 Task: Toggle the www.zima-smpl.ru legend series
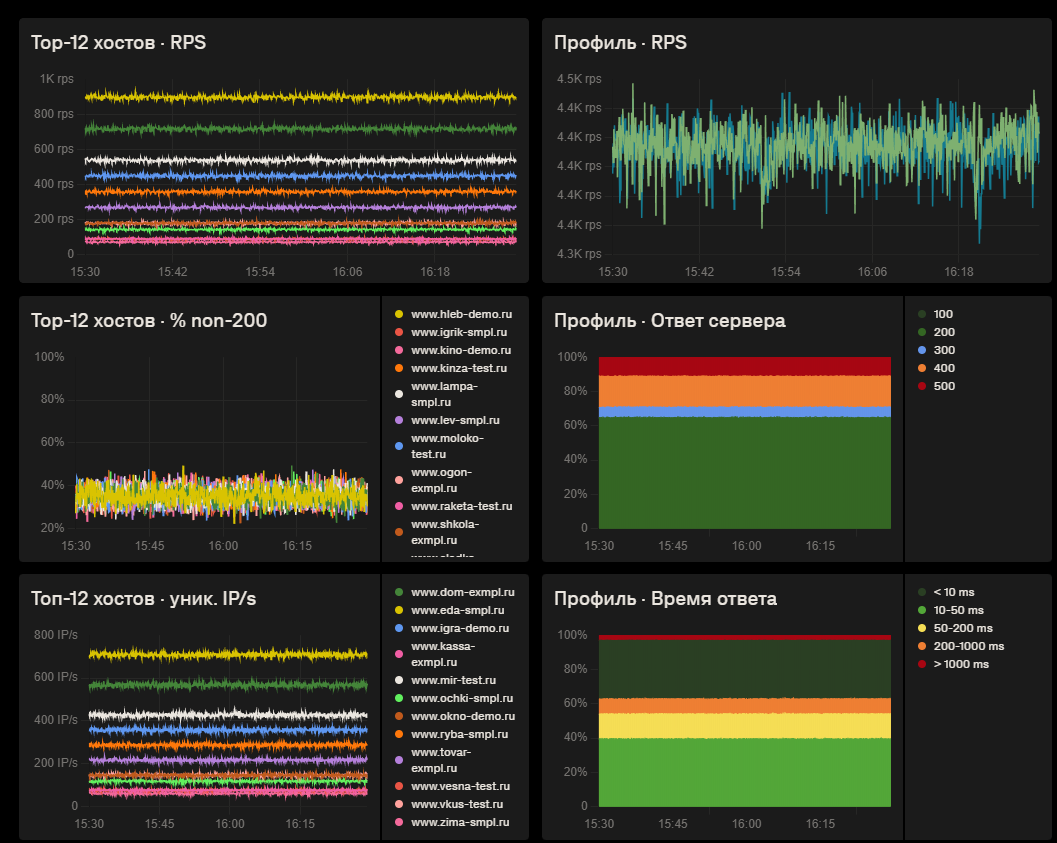pos(460,822)
